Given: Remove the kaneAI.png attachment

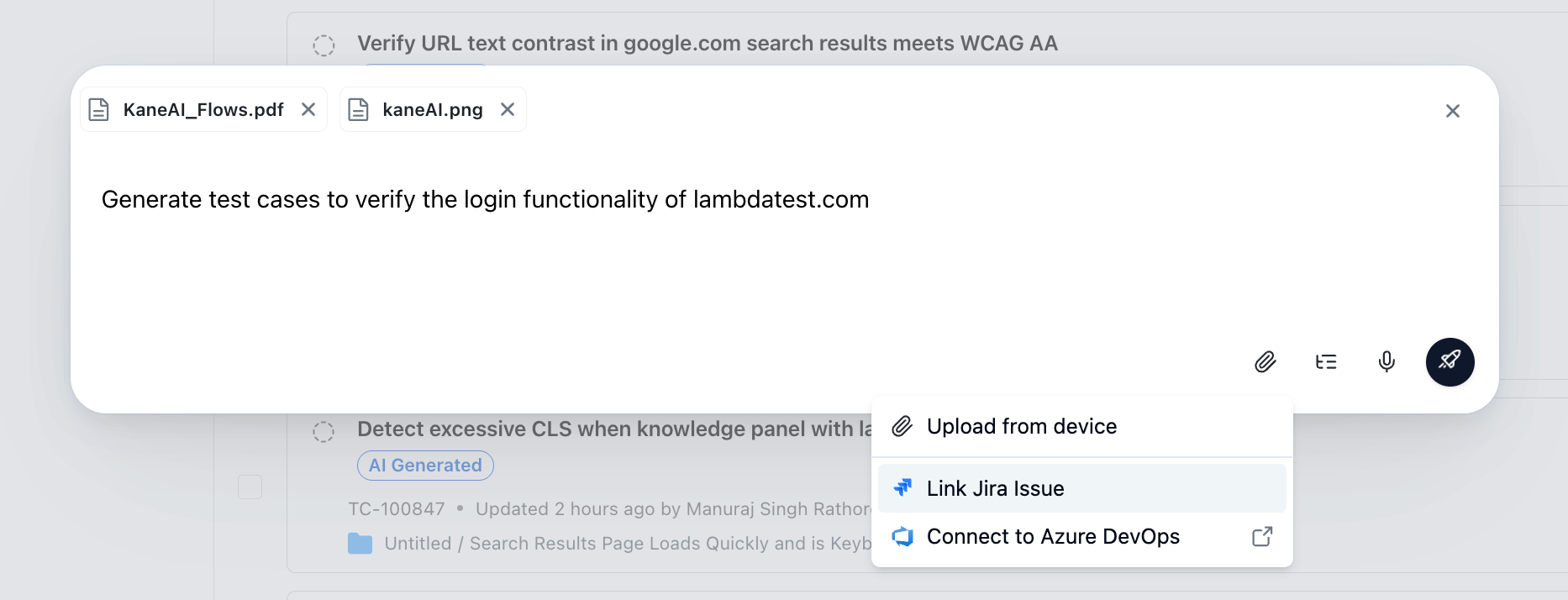Looking at the screenshot, I should coord(507,109).
